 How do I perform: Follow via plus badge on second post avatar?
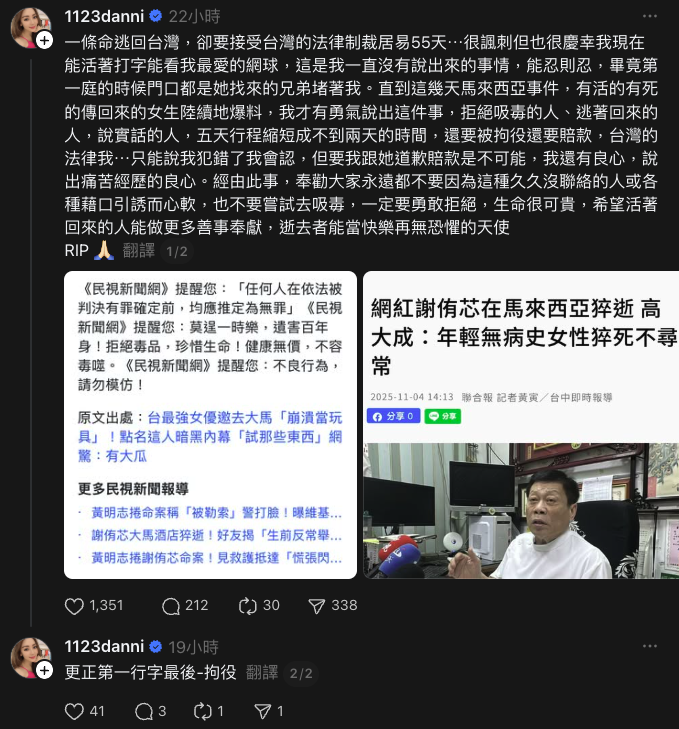(44, 670)
